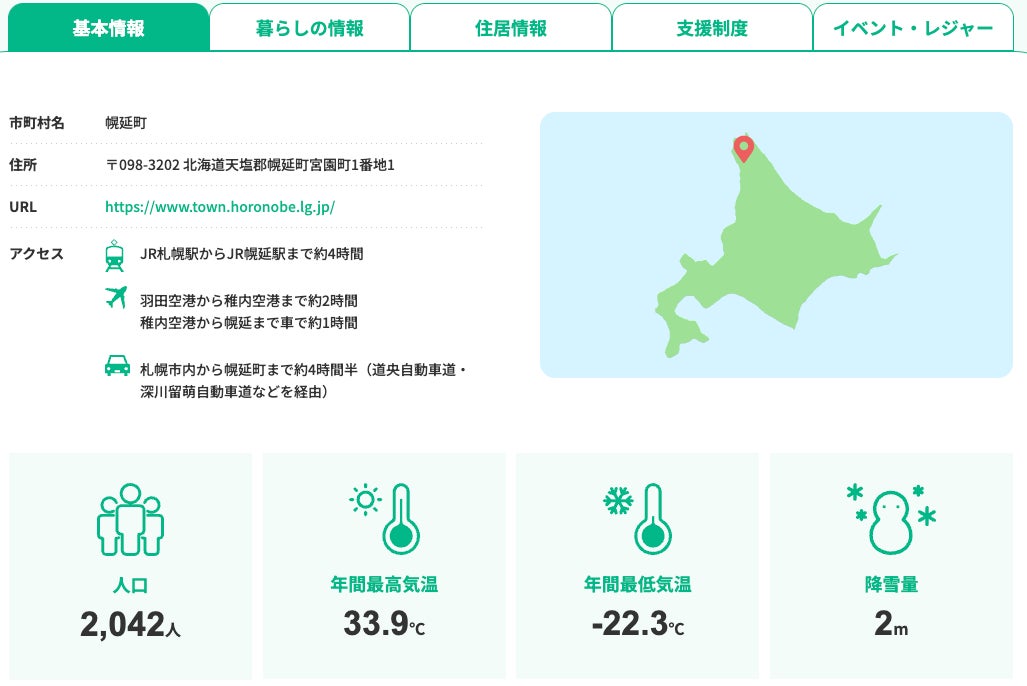Click the 33.9℃ maximum temperature value
Image resolution: width=1027 pixels, height=686 pixels.
(384, 623)
